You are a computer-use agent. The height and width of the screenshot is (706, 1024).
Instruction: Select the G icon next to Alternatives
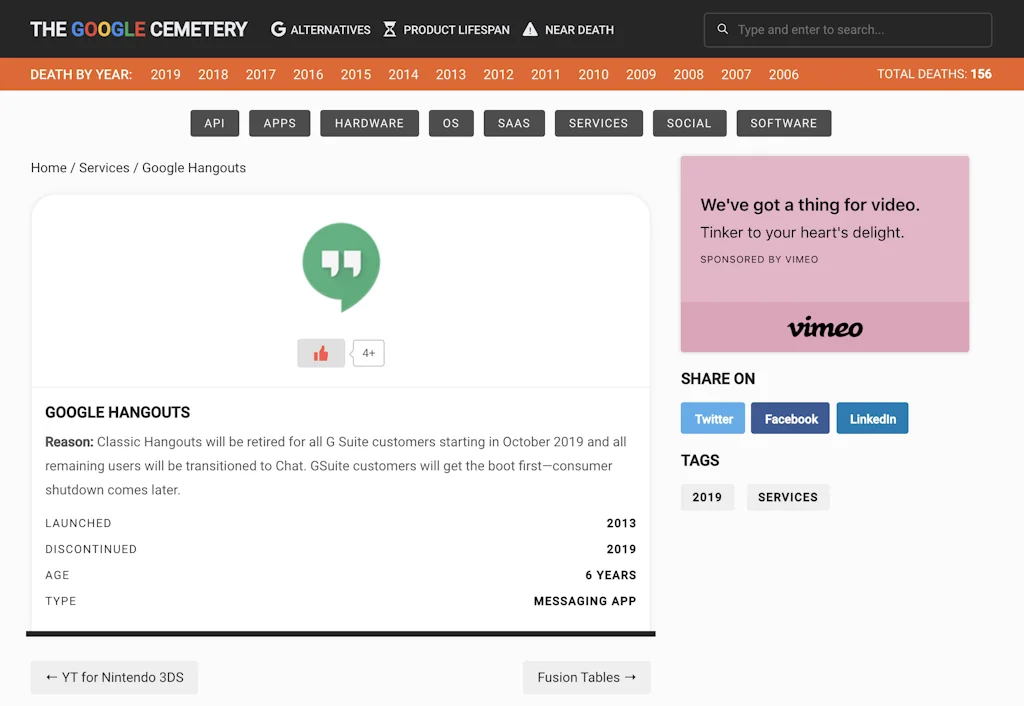pos(277,30)
